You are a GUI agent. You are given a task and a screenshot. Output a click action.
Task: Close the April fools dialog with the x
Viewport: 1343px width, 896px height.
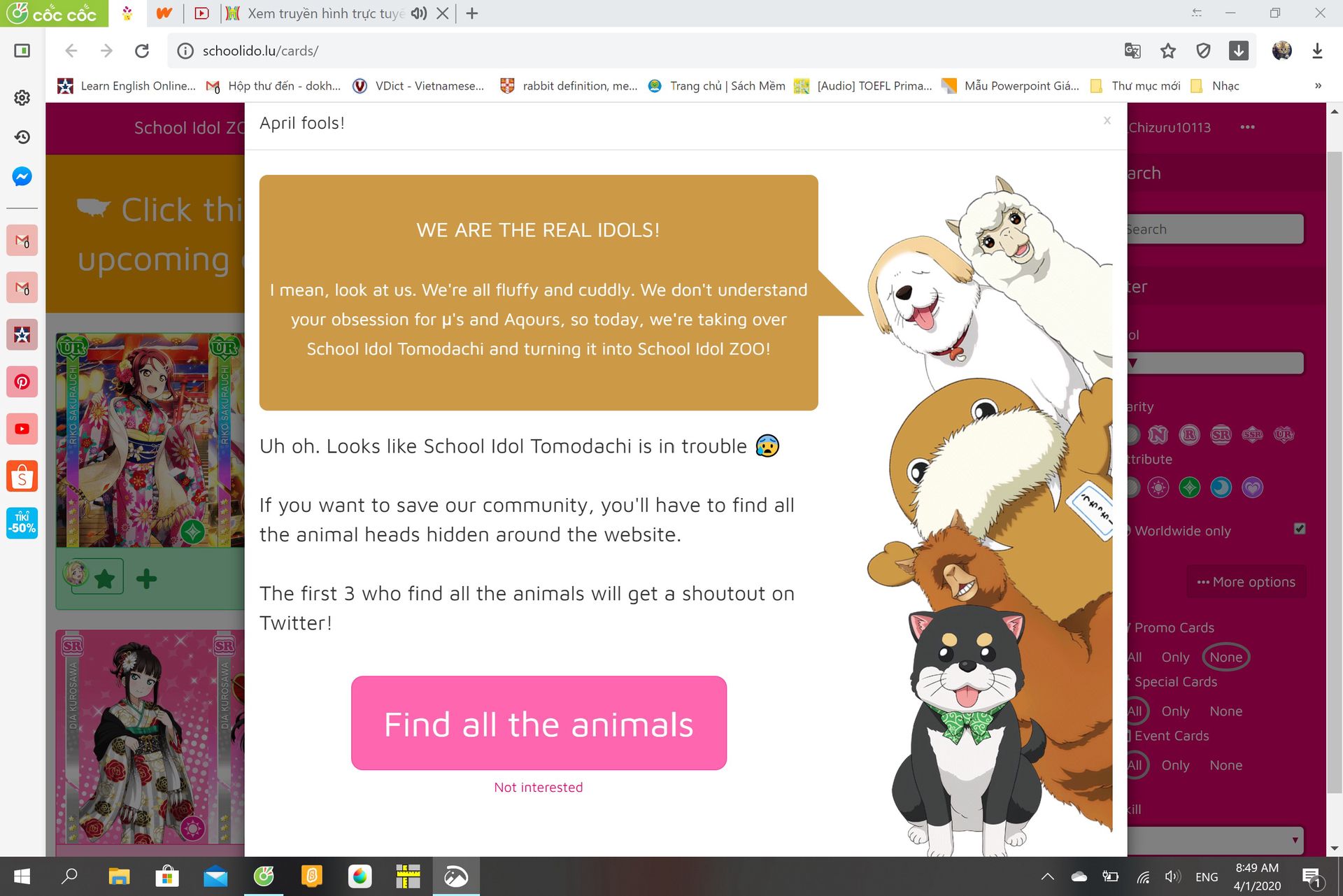pyautogui.click(x=1107, y=121)
